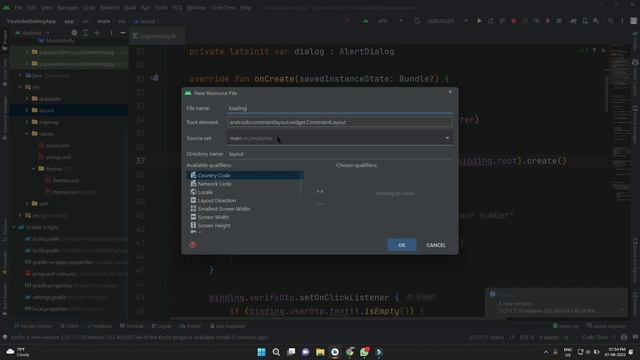Screen dimensions: 640x360
Task: Click the green Run play icon
Action: tap(479, 21)
